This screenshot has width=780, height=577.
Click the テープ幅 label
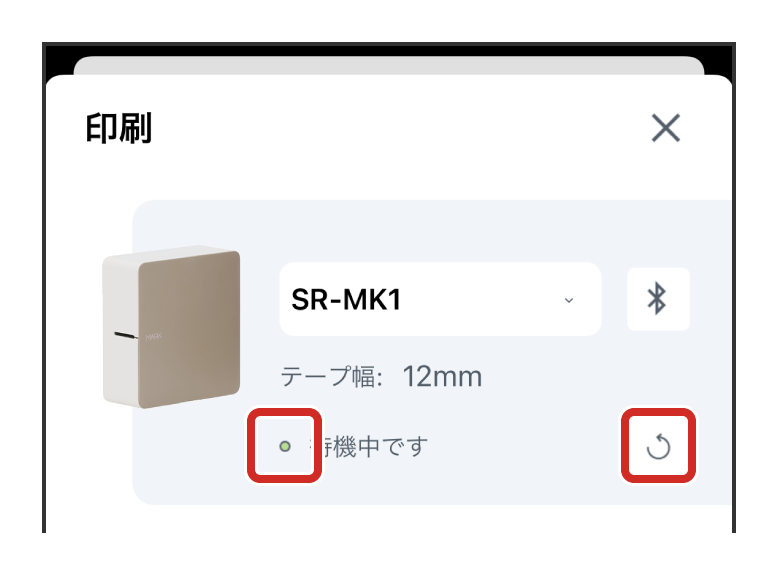(x=331, y=377)
